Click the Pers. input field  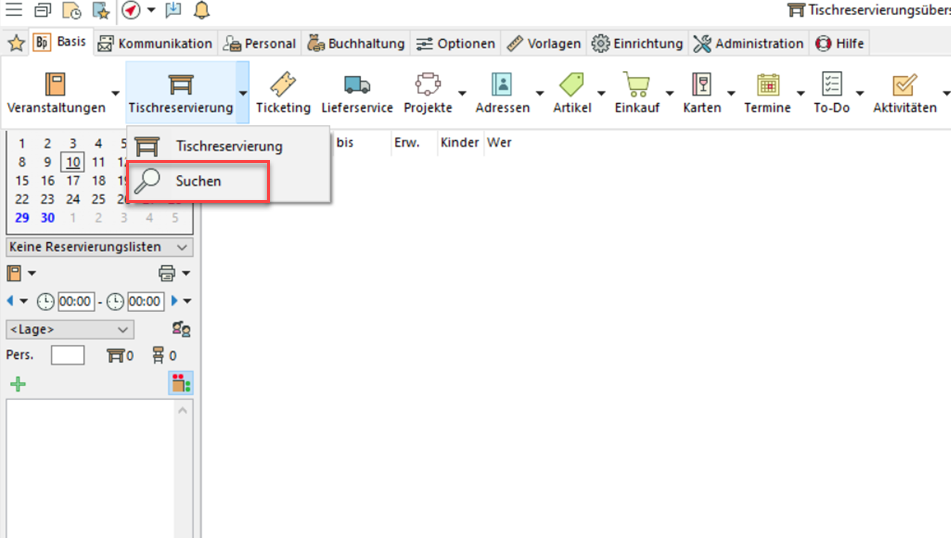point(68,355)
